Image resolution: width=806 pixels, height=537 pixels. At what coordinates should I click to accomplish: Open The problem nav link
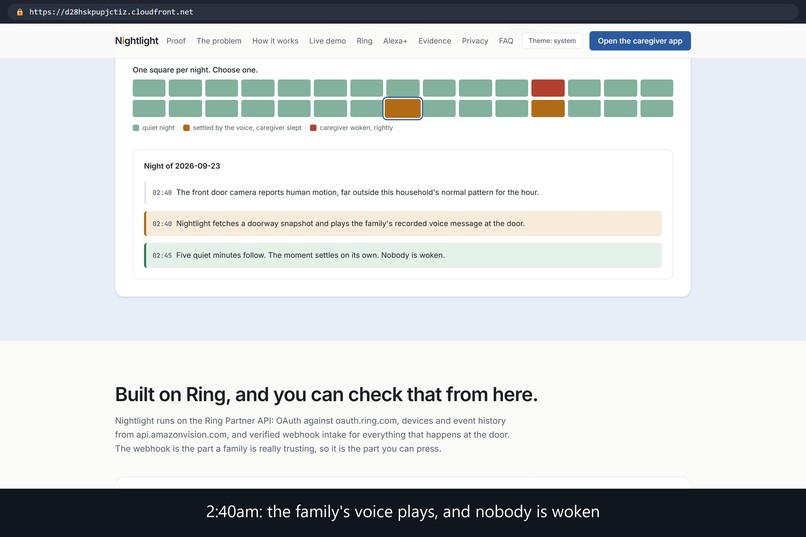219,41
